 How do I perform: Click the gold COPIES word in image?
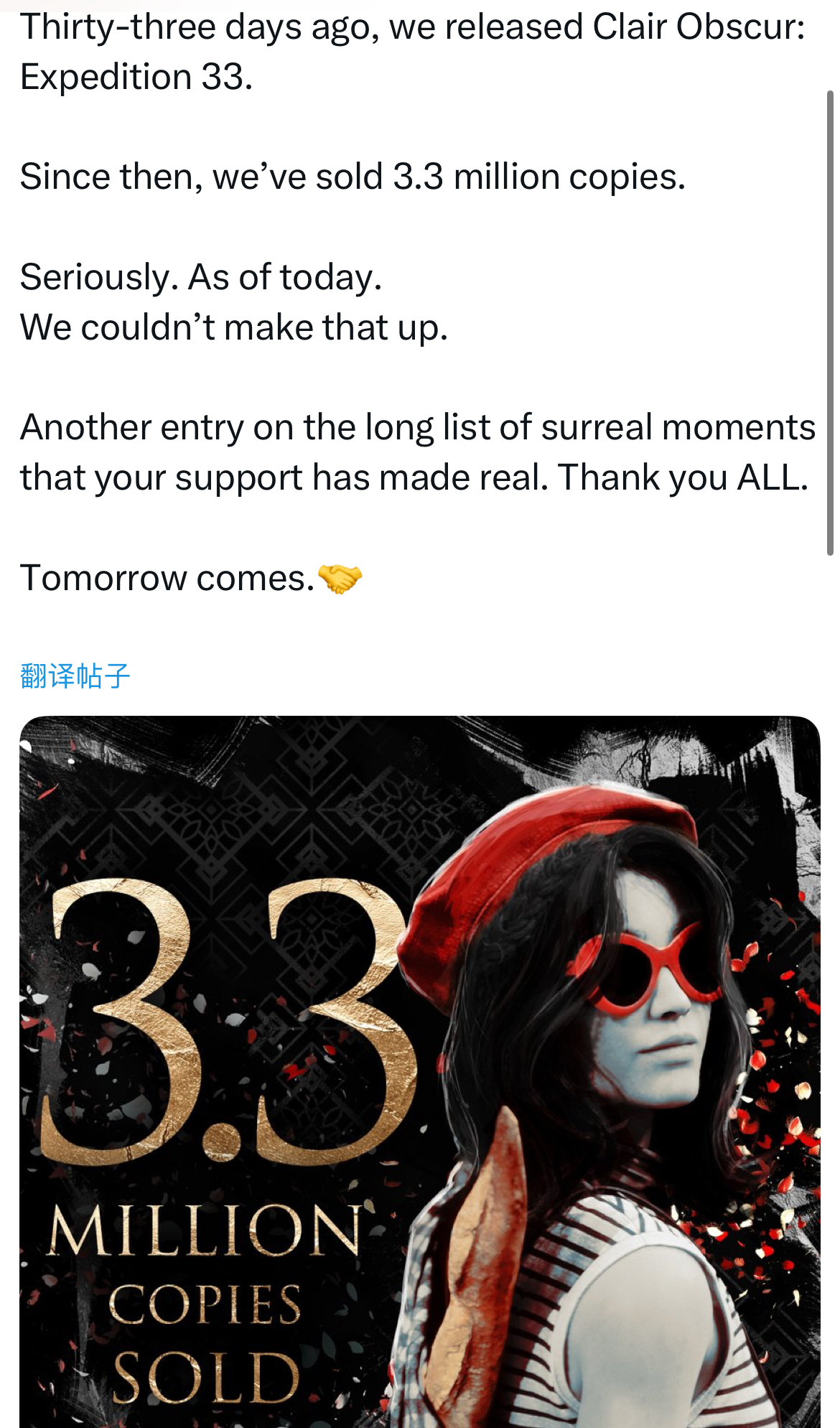point(205,1304)
